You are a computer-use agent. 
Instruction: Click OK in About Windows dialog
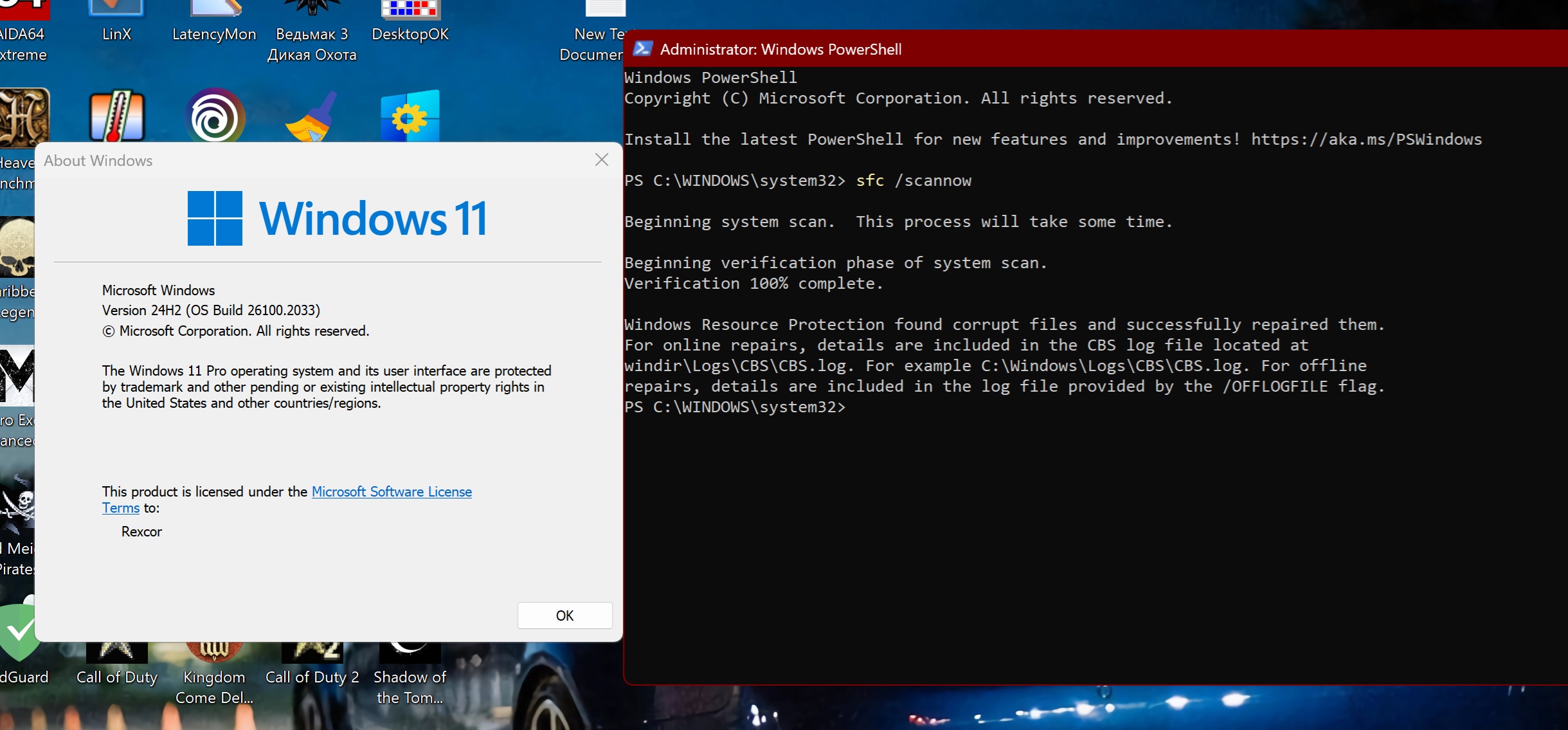point(564,616)
